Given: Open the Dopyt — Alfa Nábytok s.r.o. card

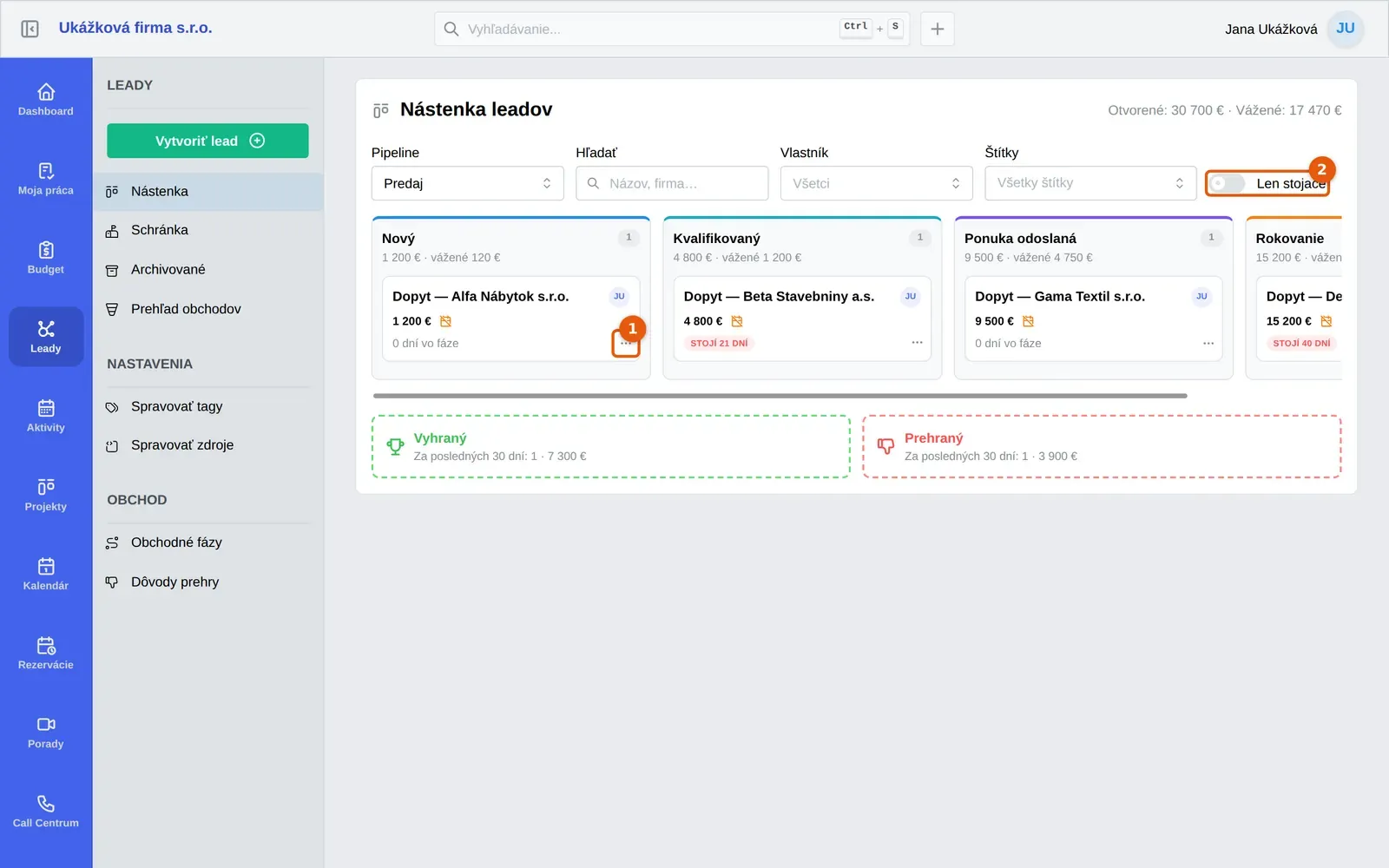Looking at the screenshot, I should (x=511, y=319).
